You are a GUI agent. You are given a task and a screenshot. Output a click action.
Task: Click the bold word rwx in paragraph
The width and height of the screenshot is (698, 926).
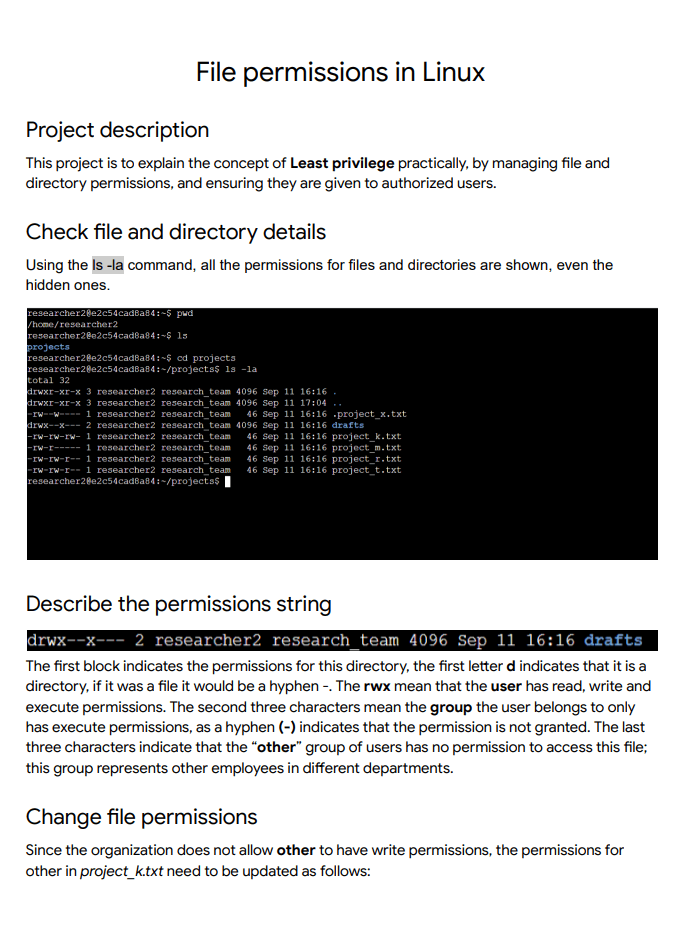point(377,686)
